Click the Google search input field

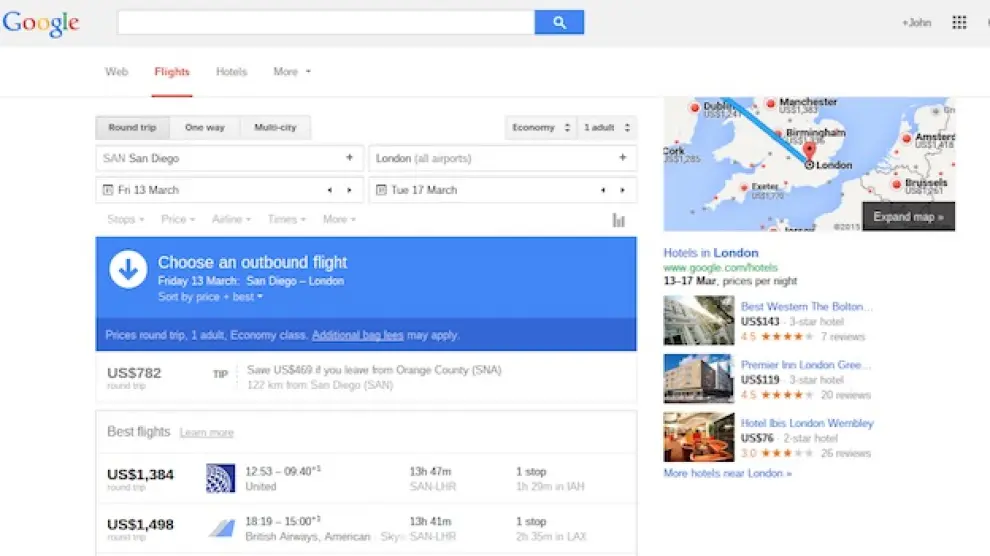(325, 22)
